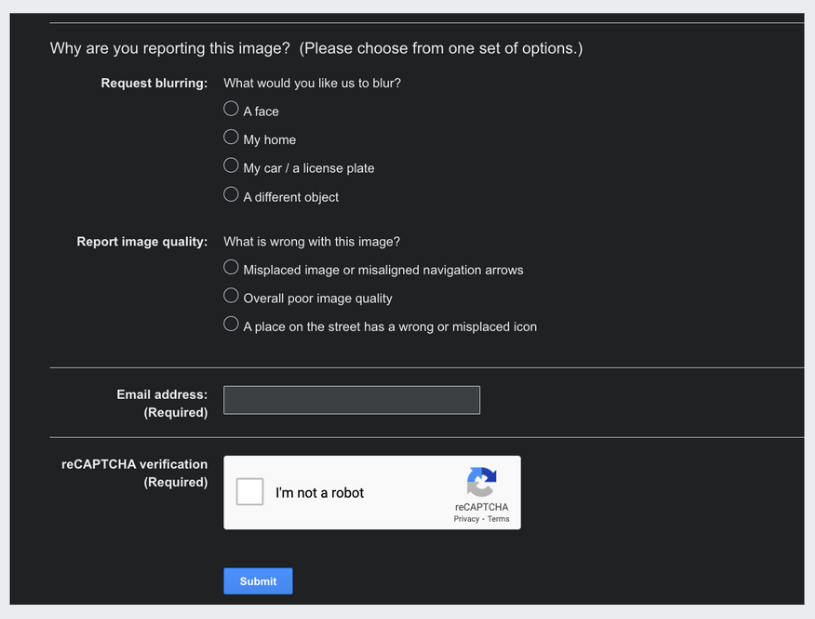This screenshot has width=815, height=619.
Task: Check the "I'm not a robot" checkbox
Action: tap(250, 492)
